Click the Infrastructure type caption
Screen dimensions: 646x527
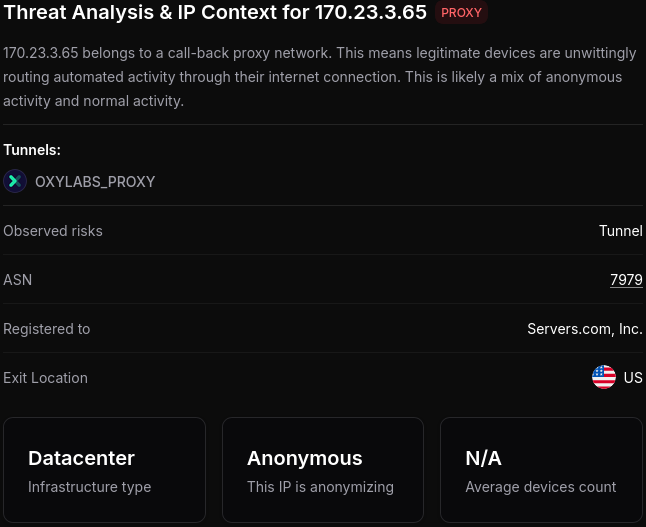point(89,487)
